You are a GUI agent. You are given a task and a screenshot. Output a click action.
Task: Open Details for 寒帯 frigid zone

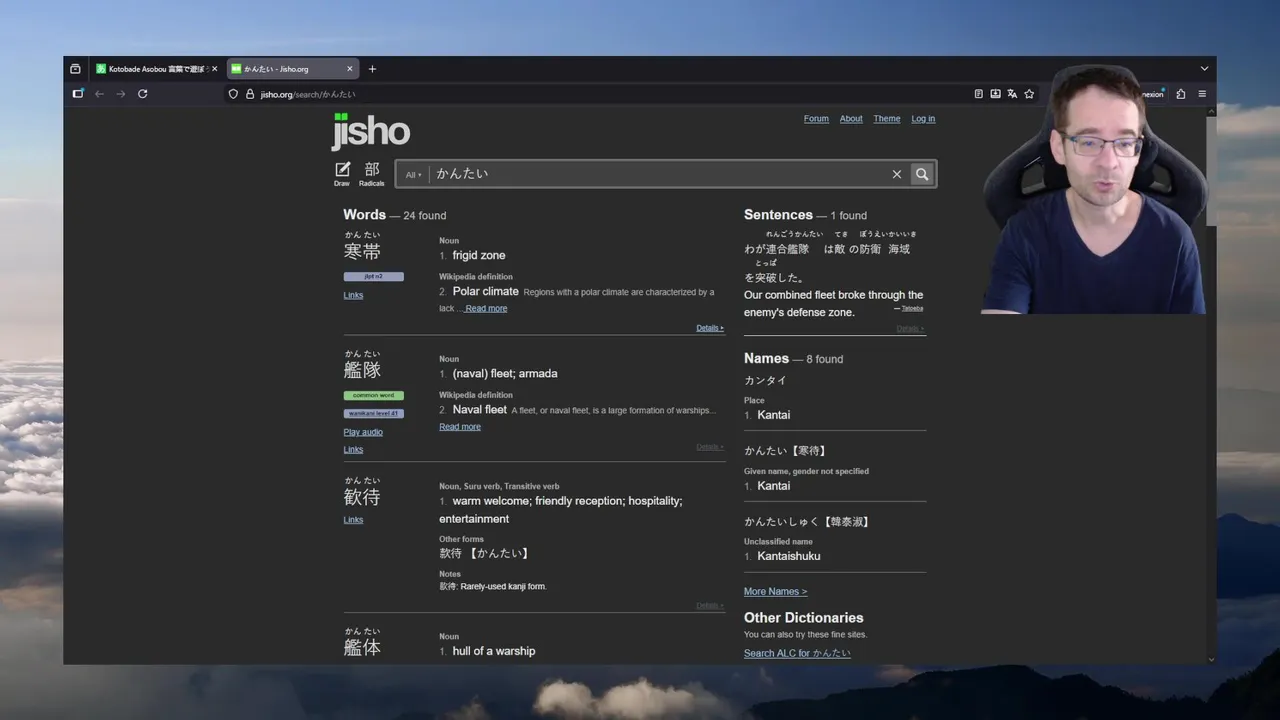(710, 328)
